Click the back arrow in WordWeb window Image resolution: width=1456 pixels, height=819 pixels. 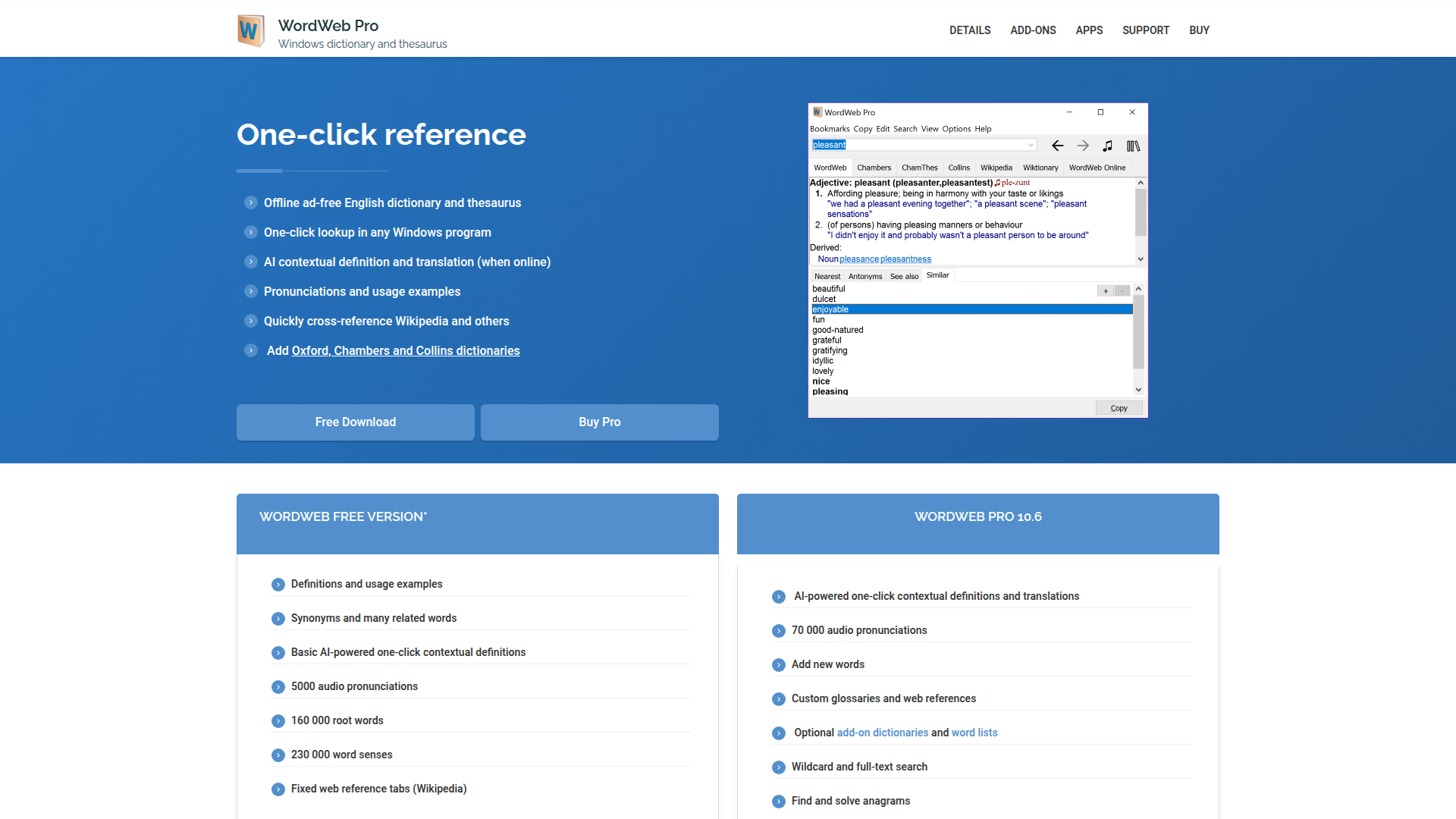tap(1057, 146)
